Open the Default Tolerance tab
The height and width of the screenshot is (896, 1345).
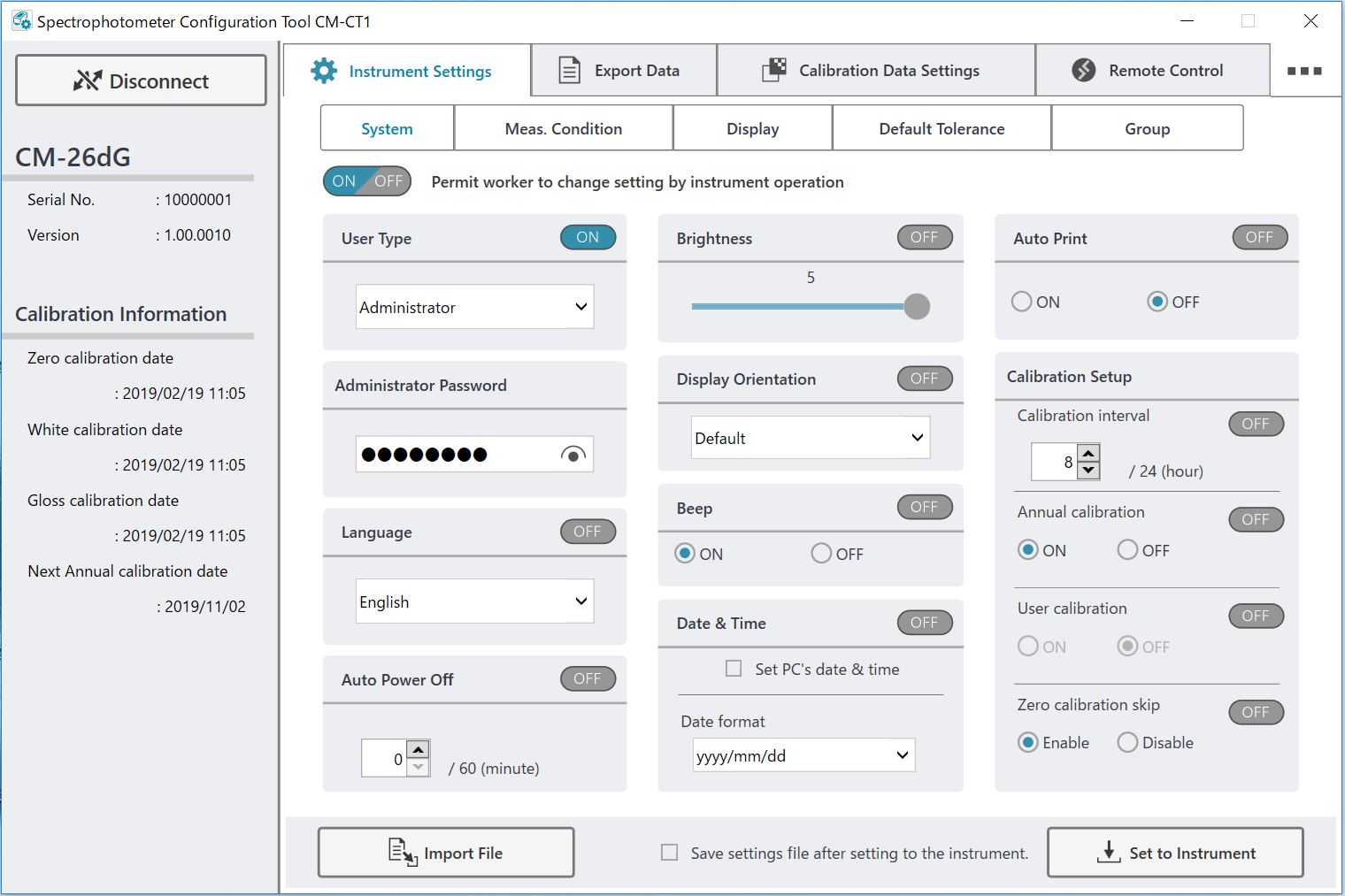(x=941, y=129)
